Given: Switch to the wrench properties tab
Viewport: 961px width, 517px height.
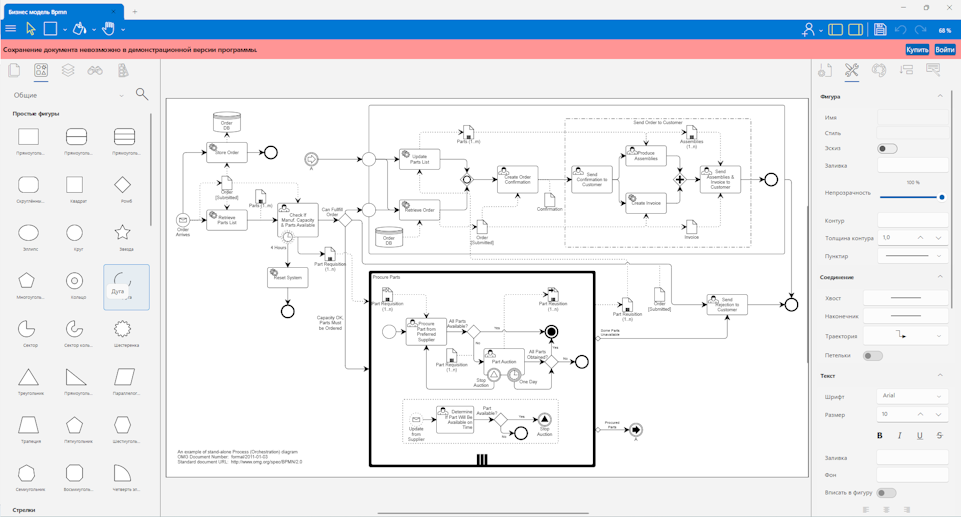Looking at the screenshot, I should 852,71.
